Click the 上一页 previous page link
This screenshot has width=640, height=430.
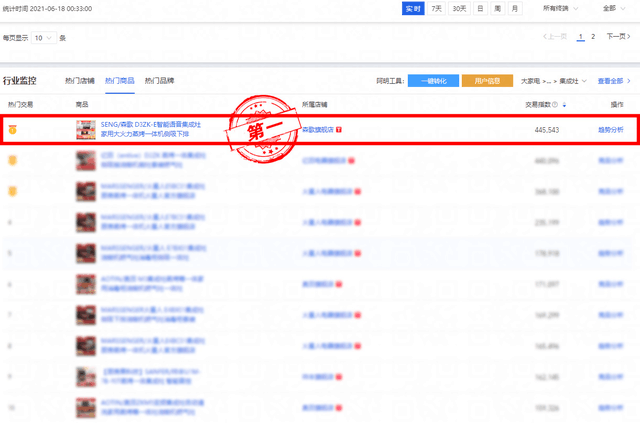[x=555, y=37]
